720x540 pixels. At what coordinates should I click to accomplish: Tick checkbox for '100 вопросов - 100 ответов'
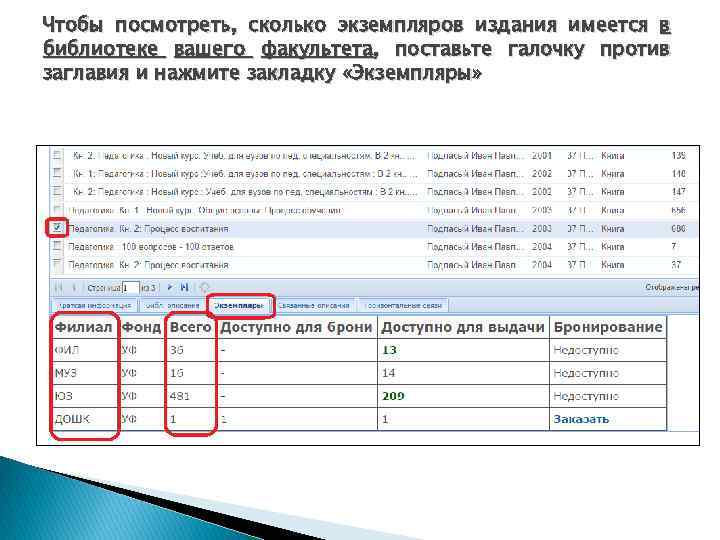(x=57, y=246)
